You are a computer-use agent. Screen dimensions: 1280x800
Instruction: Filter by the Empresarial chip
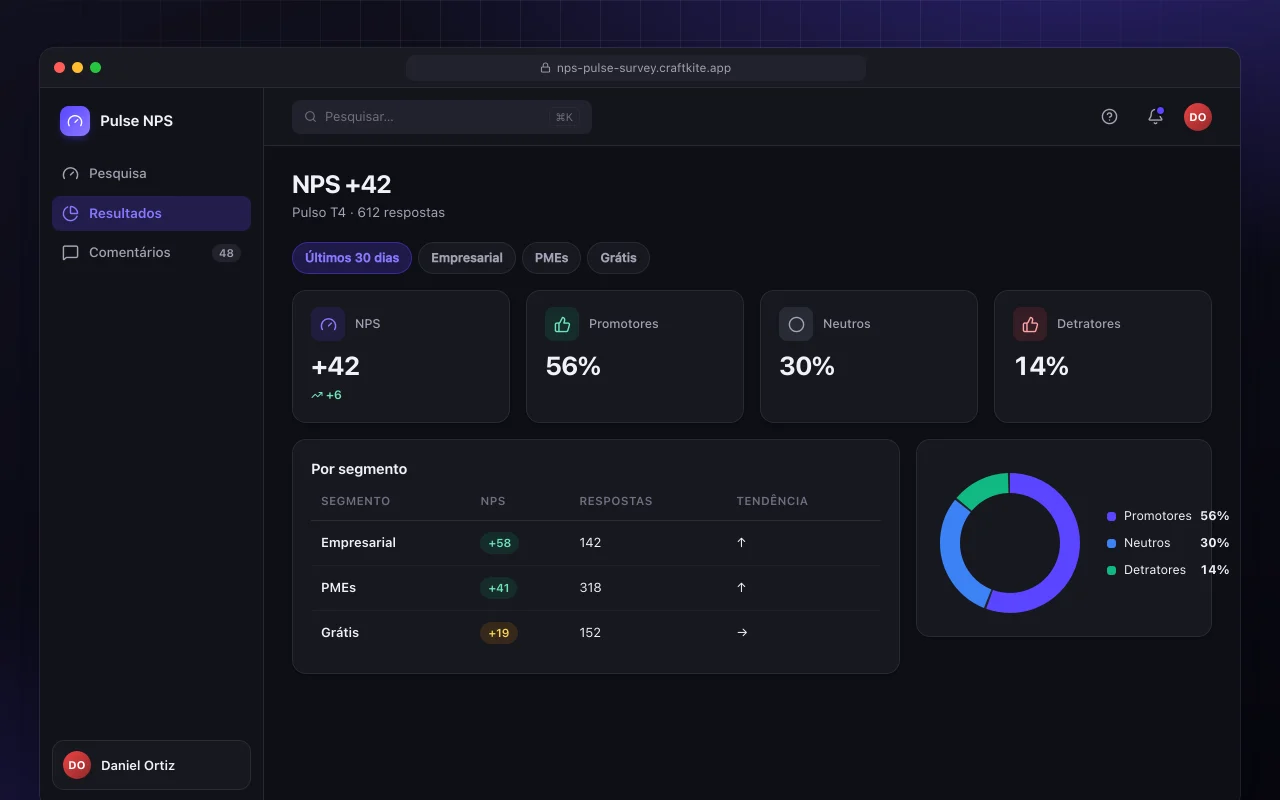click(467, 258)
